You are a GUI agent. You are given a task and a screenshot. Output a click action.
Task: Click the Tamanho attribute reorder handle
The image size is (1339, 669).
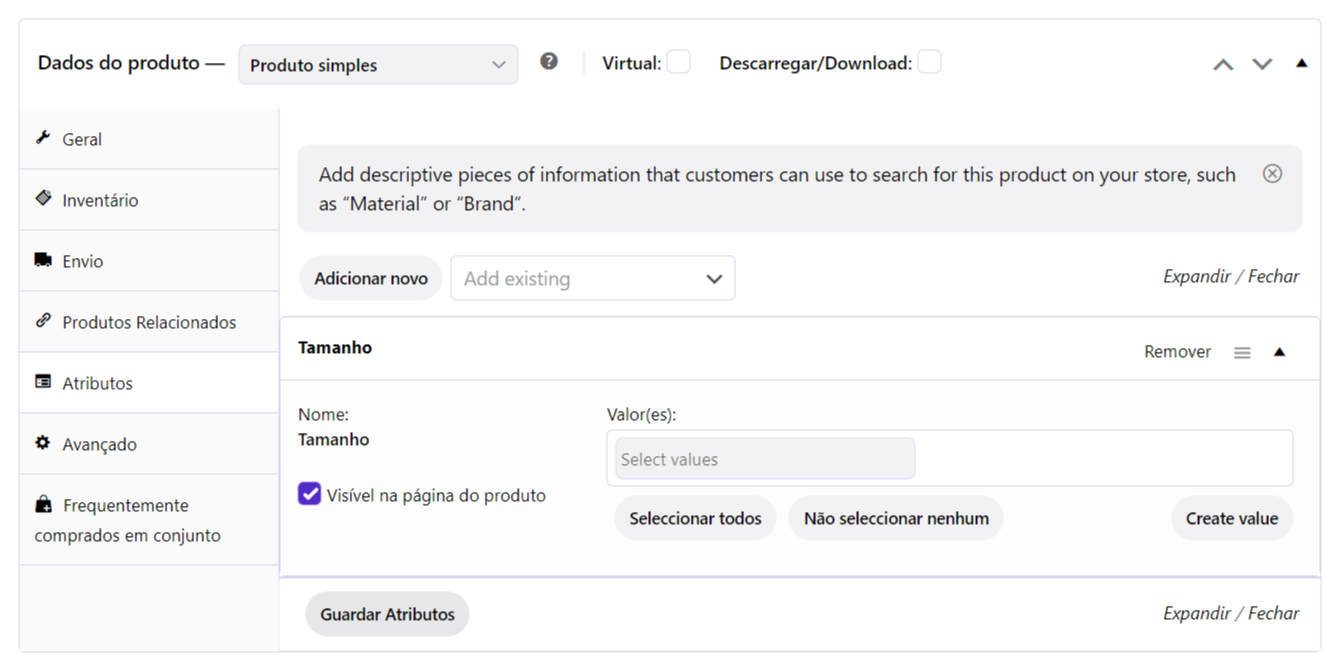coord(1242,352)
